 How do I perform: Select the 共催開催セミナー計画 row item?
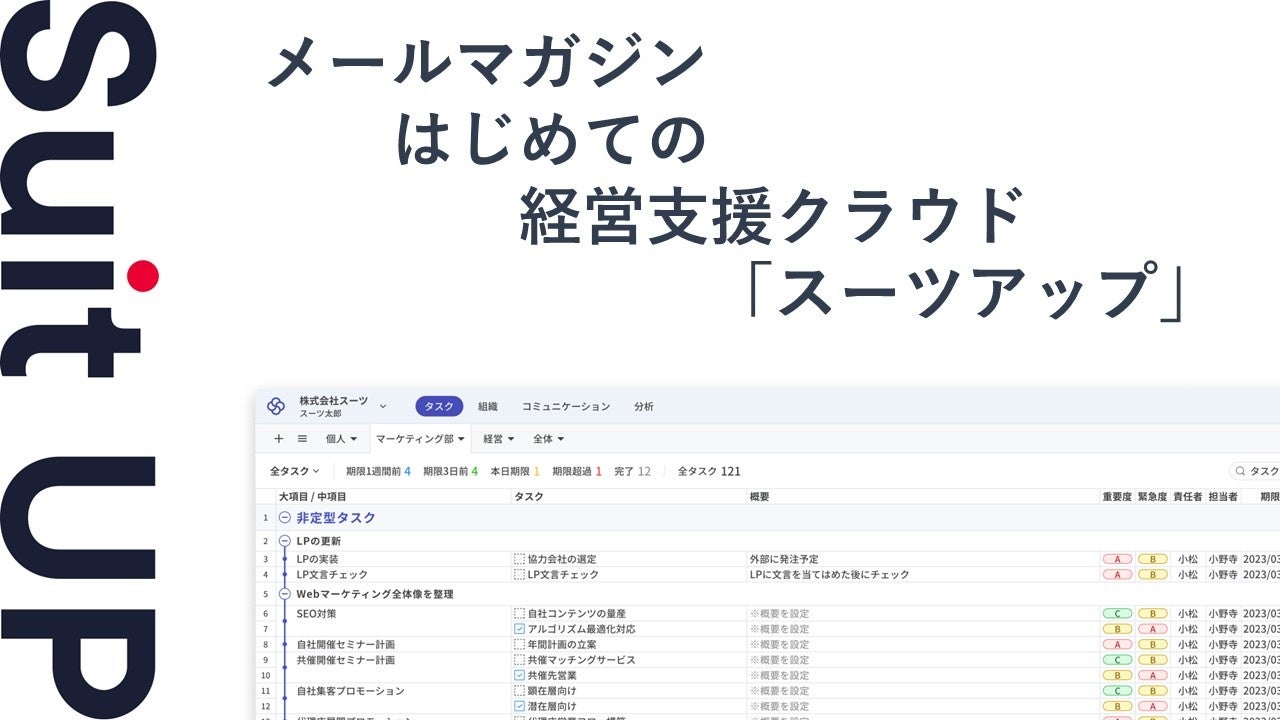coord(345,660)
